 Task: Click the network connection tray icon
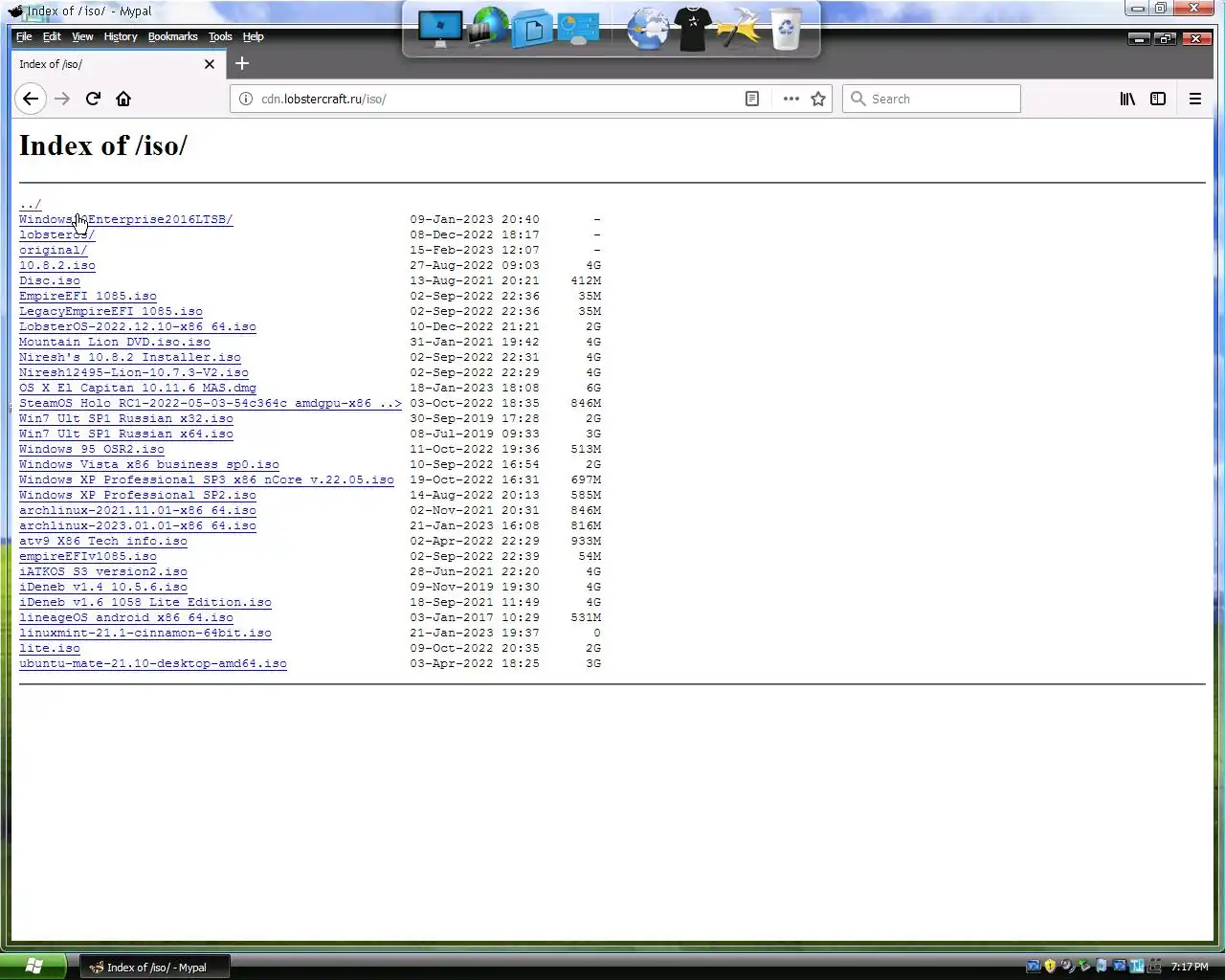point(1154,967)
